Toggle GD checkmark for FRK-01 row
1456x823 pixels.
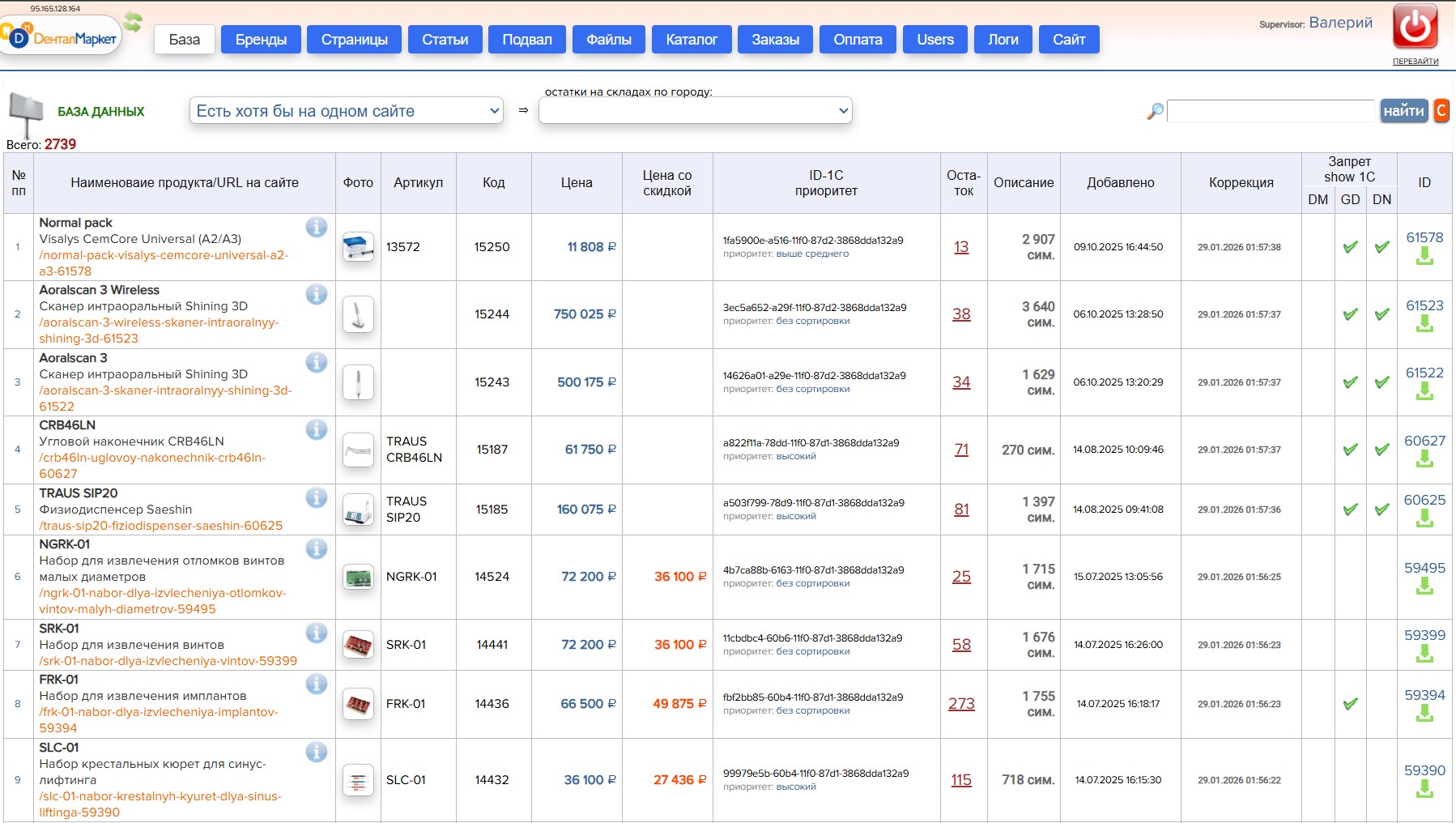tap(1350, 704)
